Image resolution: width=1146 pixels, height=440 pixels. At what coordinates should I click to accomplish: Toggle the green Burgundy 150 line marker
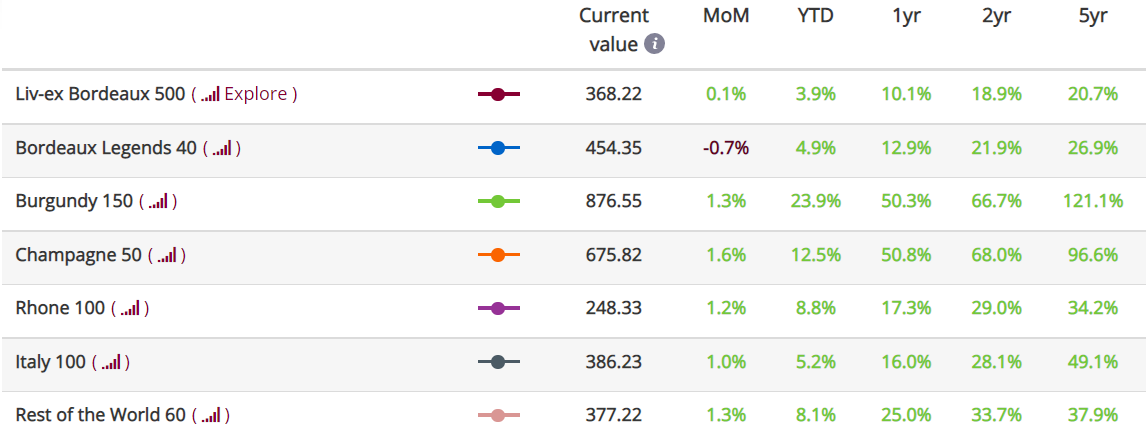(498, 202)
